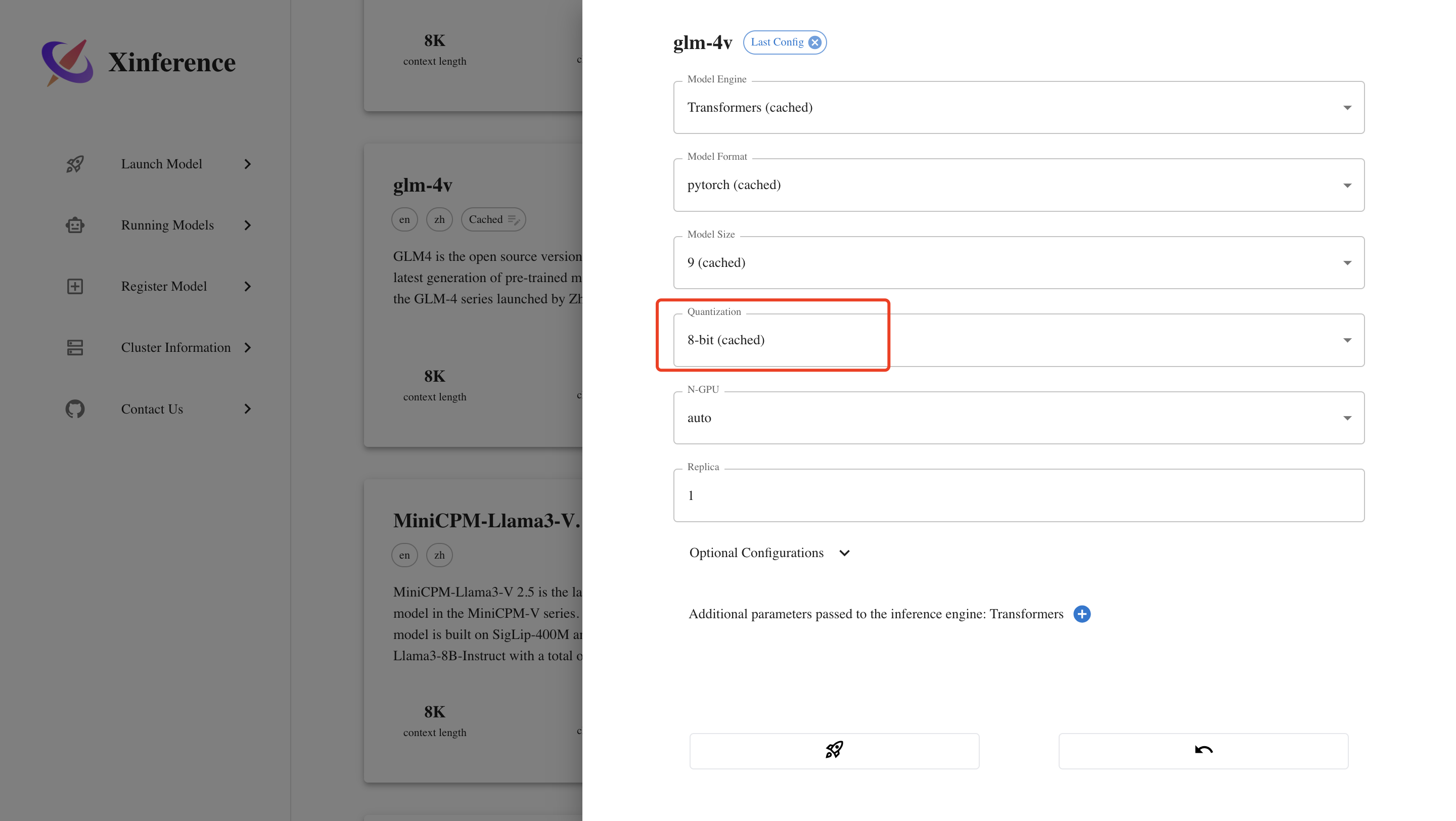
Task: Click the Running Models robot icon
Action: point(75,225)
